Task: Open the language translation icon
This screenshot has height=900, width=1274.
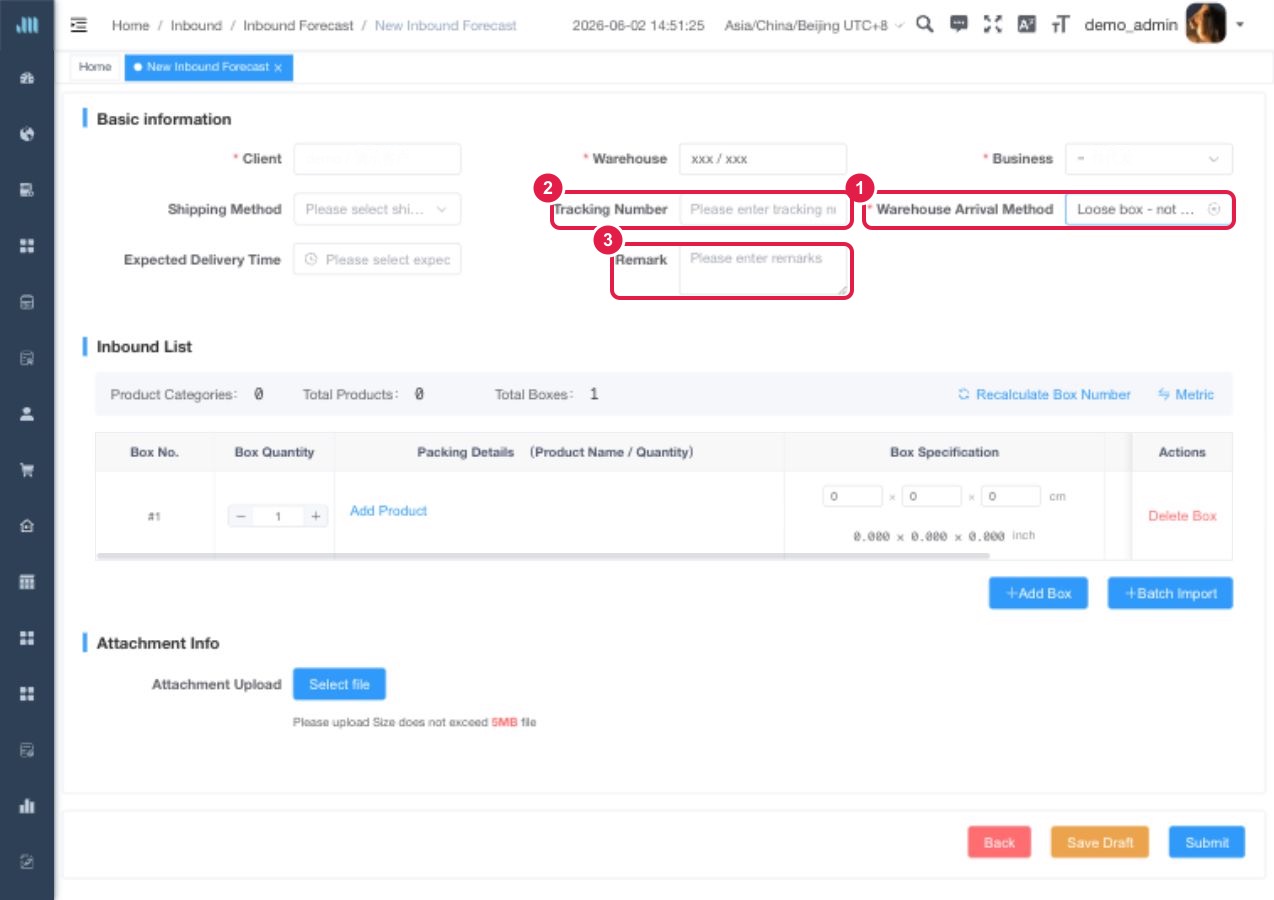Action: click(1027, 25)
